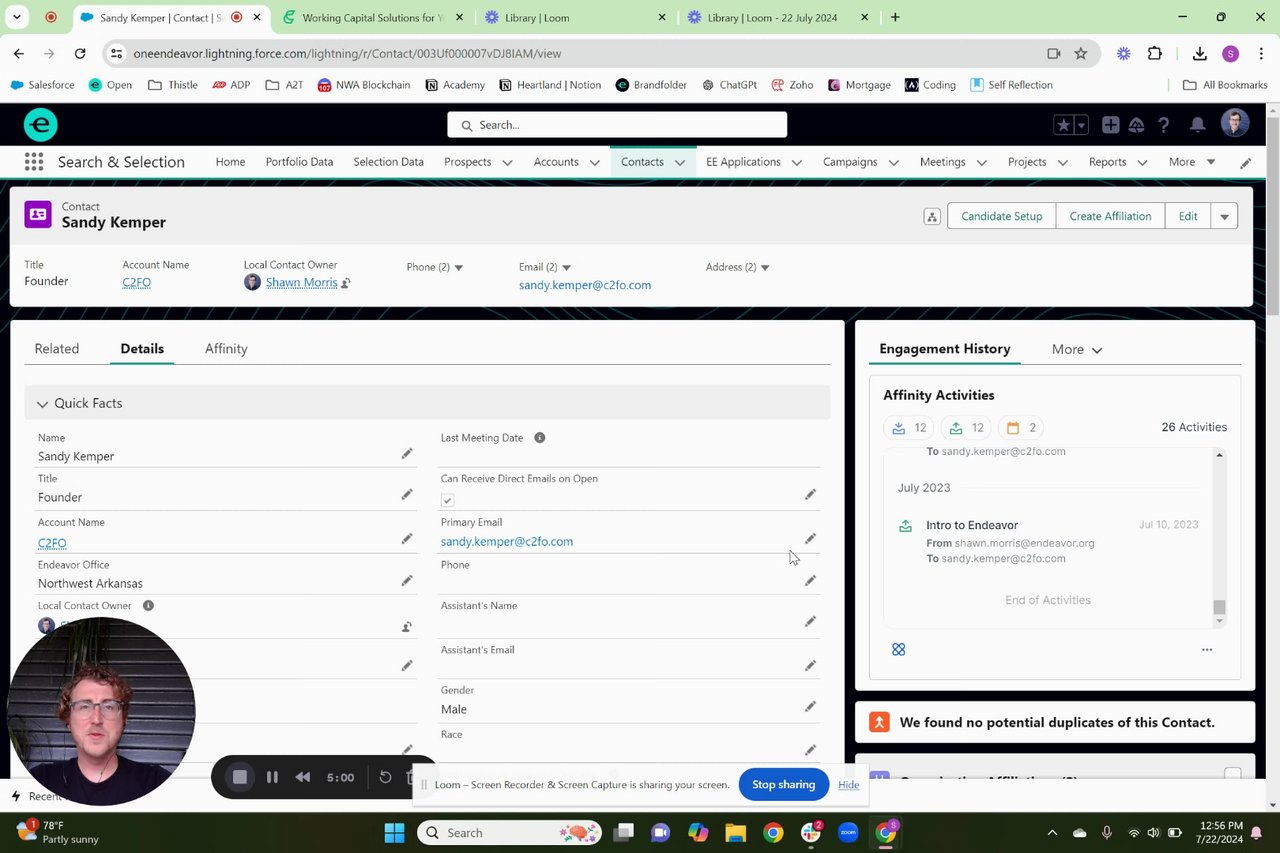
Task: Edit the Endeavor Office field pencil
Action: pyautogui.click(x=407, y=581)
